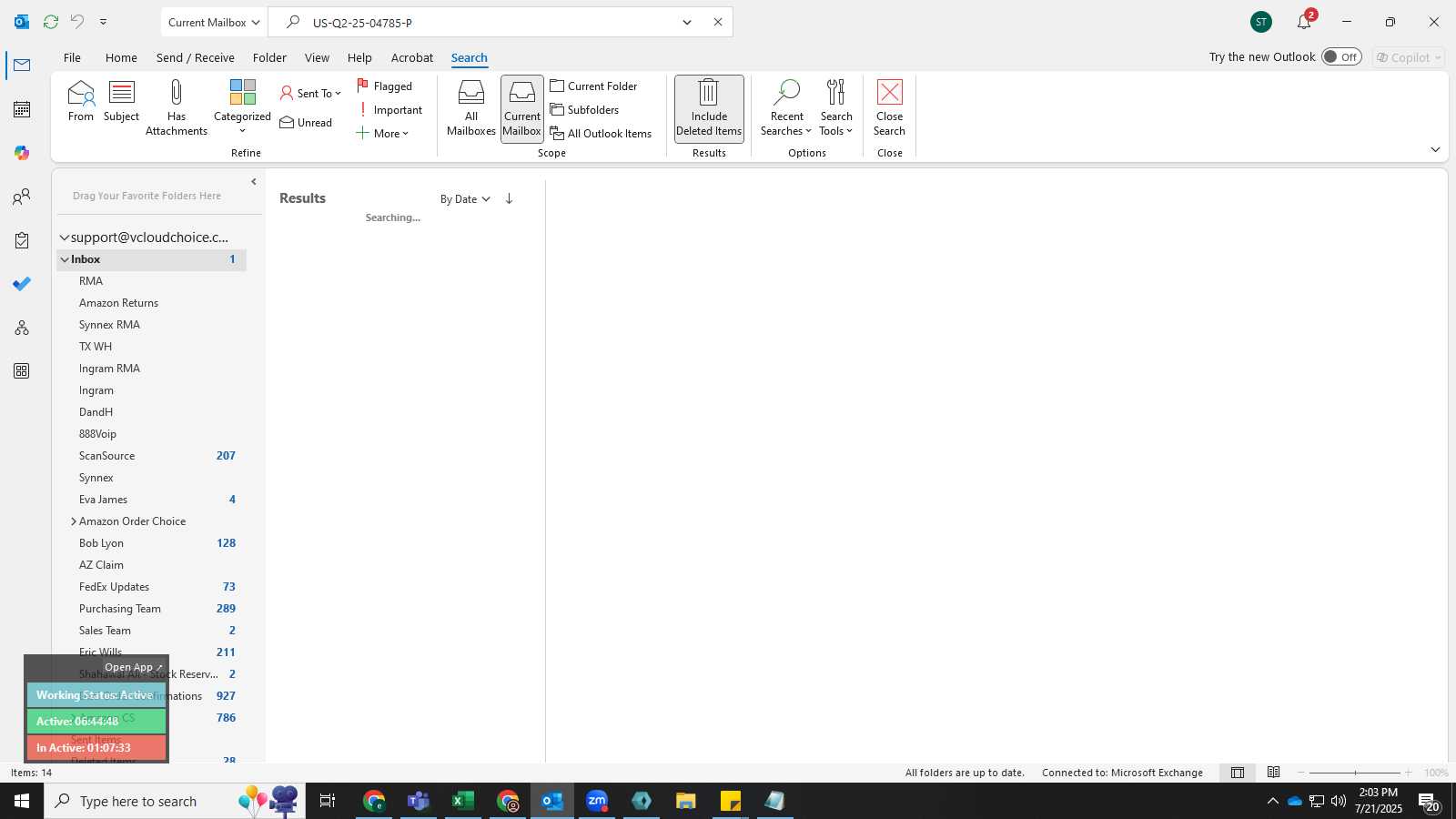
Task: Set scope to All Outlook Items
Action: (x=601, y=133)
